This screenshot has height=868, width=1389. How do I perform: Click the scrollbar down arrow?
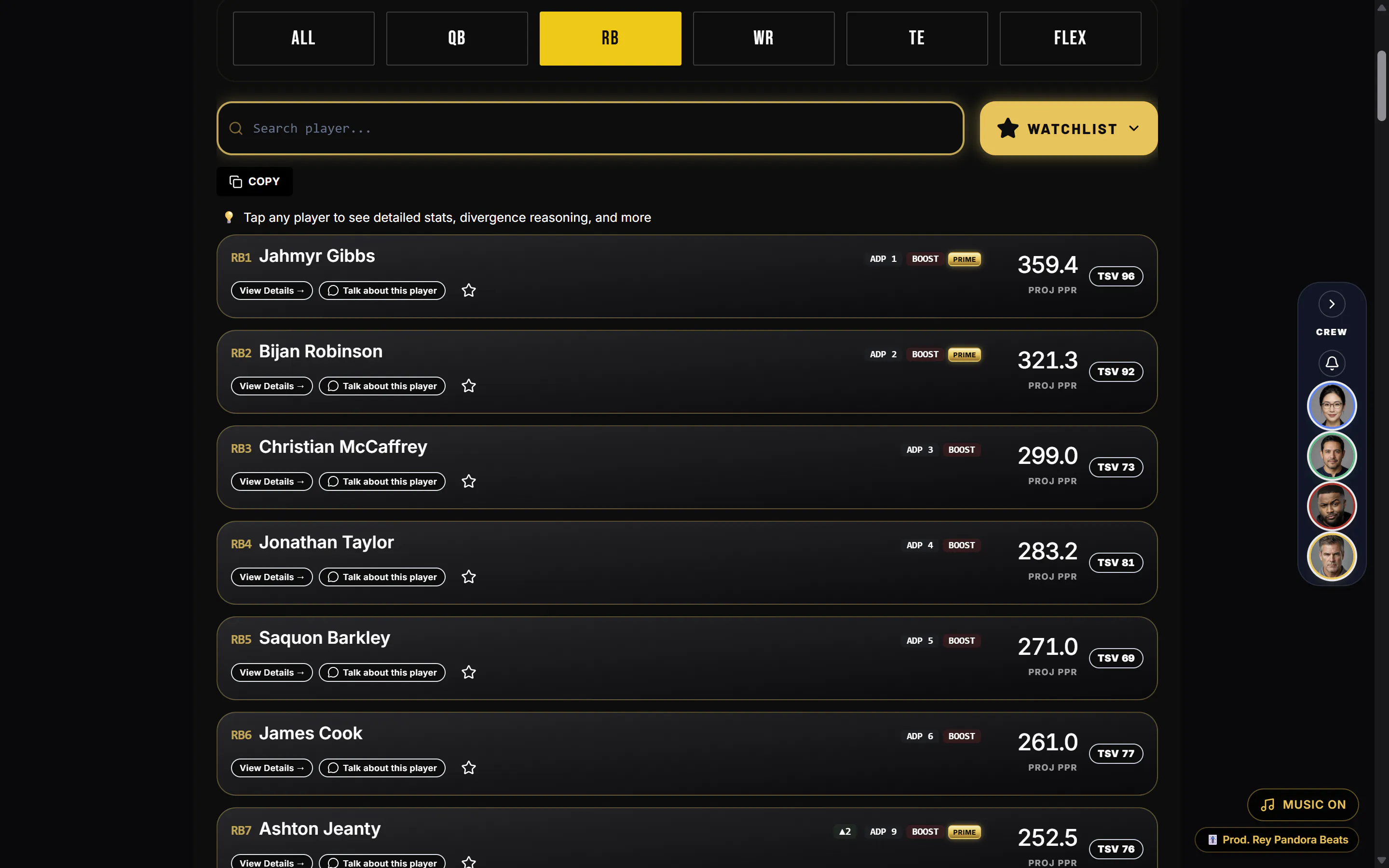[1382, 861]
